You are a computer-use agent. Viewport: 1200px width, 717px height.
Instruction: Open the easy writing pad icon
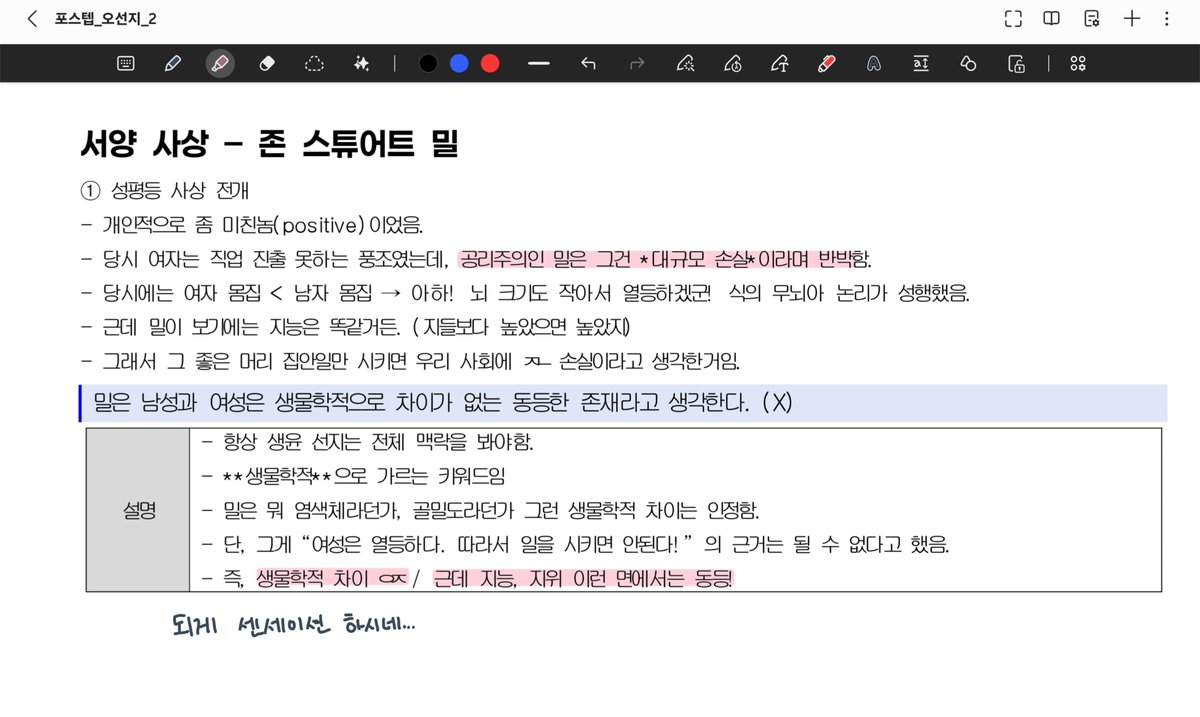coord(920,64)
